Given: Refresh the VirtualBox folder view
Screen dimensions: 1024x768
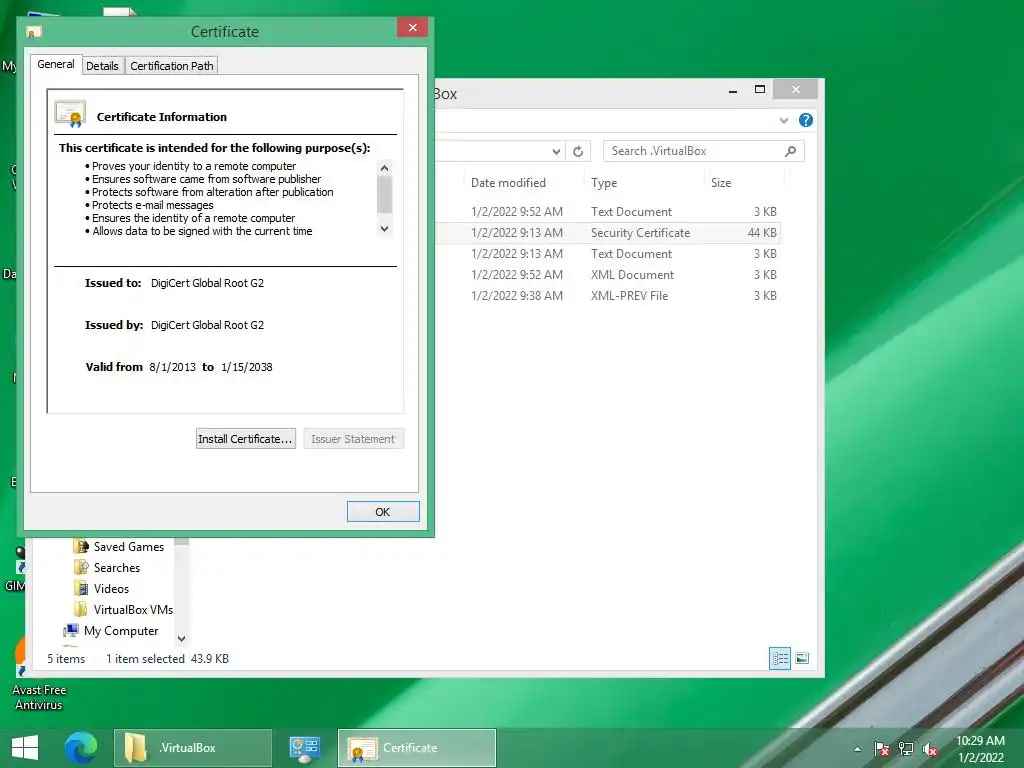Looking at the screenshot, I should 578,152.
